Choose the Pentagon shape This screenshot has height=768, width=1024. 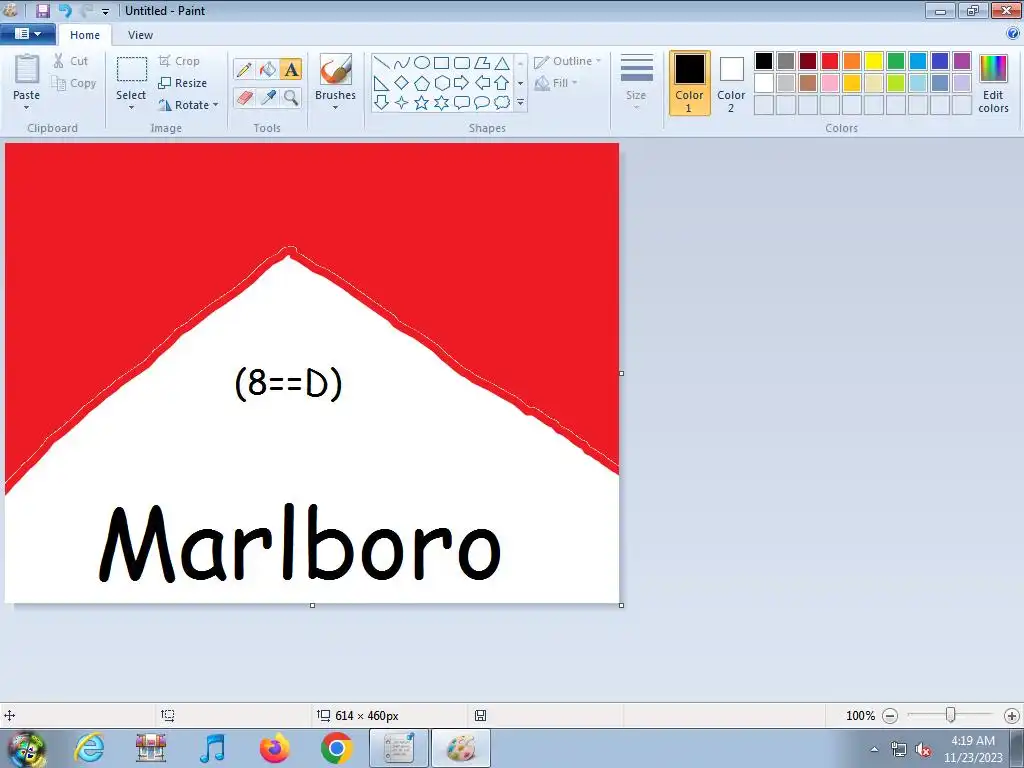(422, 83)
